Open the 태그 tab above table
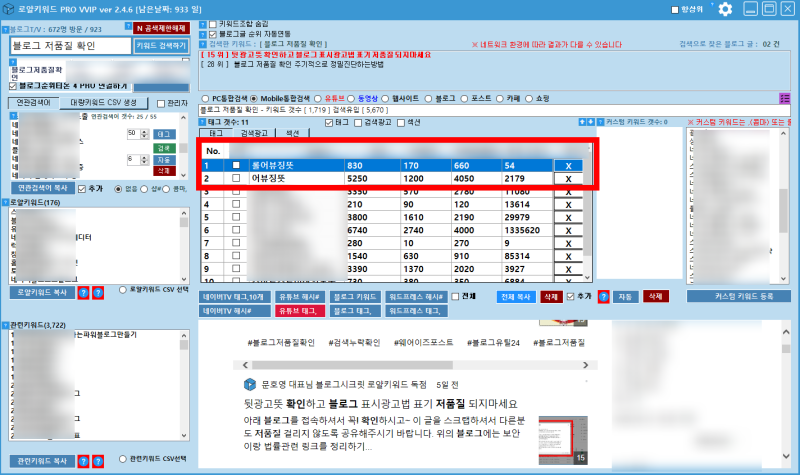 click(216, 133)
